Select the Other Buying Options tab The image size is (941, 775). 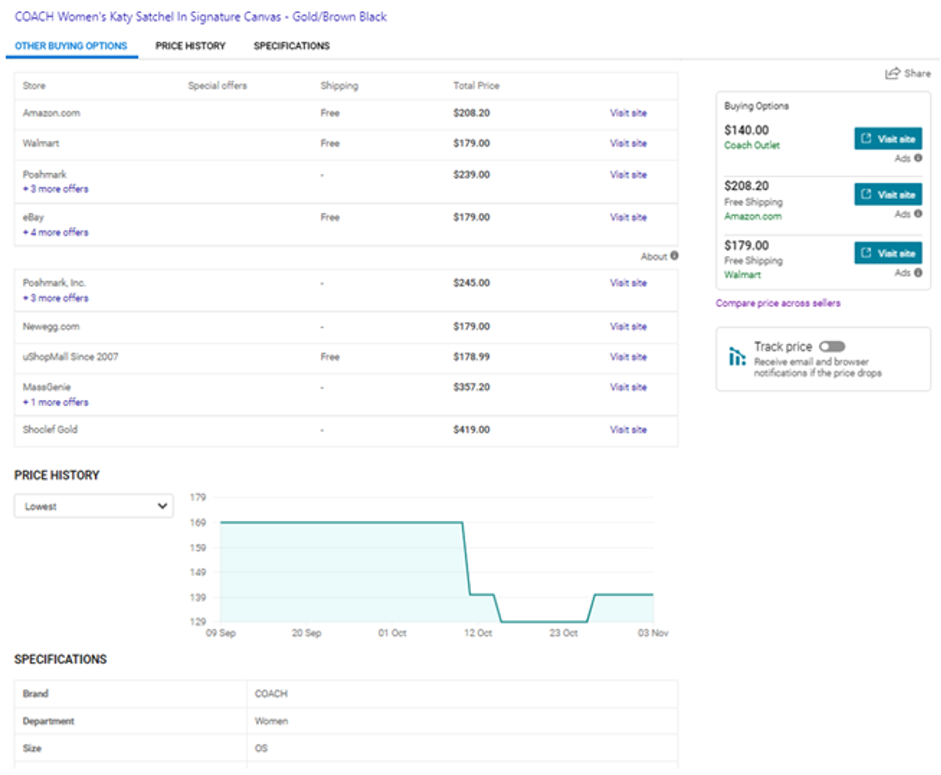tap(71, 46)
